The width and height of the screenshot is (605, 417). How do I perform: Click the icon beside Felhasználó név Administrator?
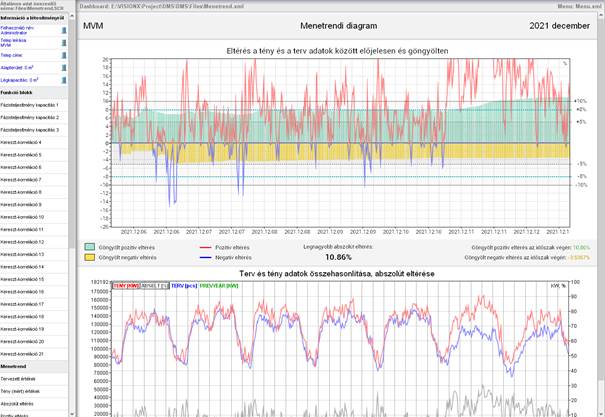(x=65, y=30)
